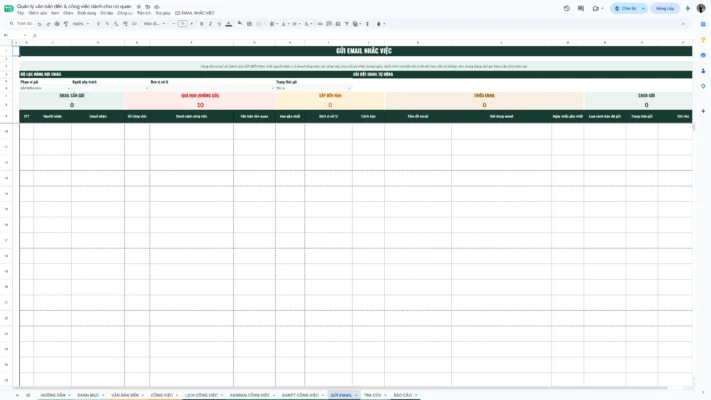Switch to the CÔNG VIỆC sheet tab

pos(162,395)
